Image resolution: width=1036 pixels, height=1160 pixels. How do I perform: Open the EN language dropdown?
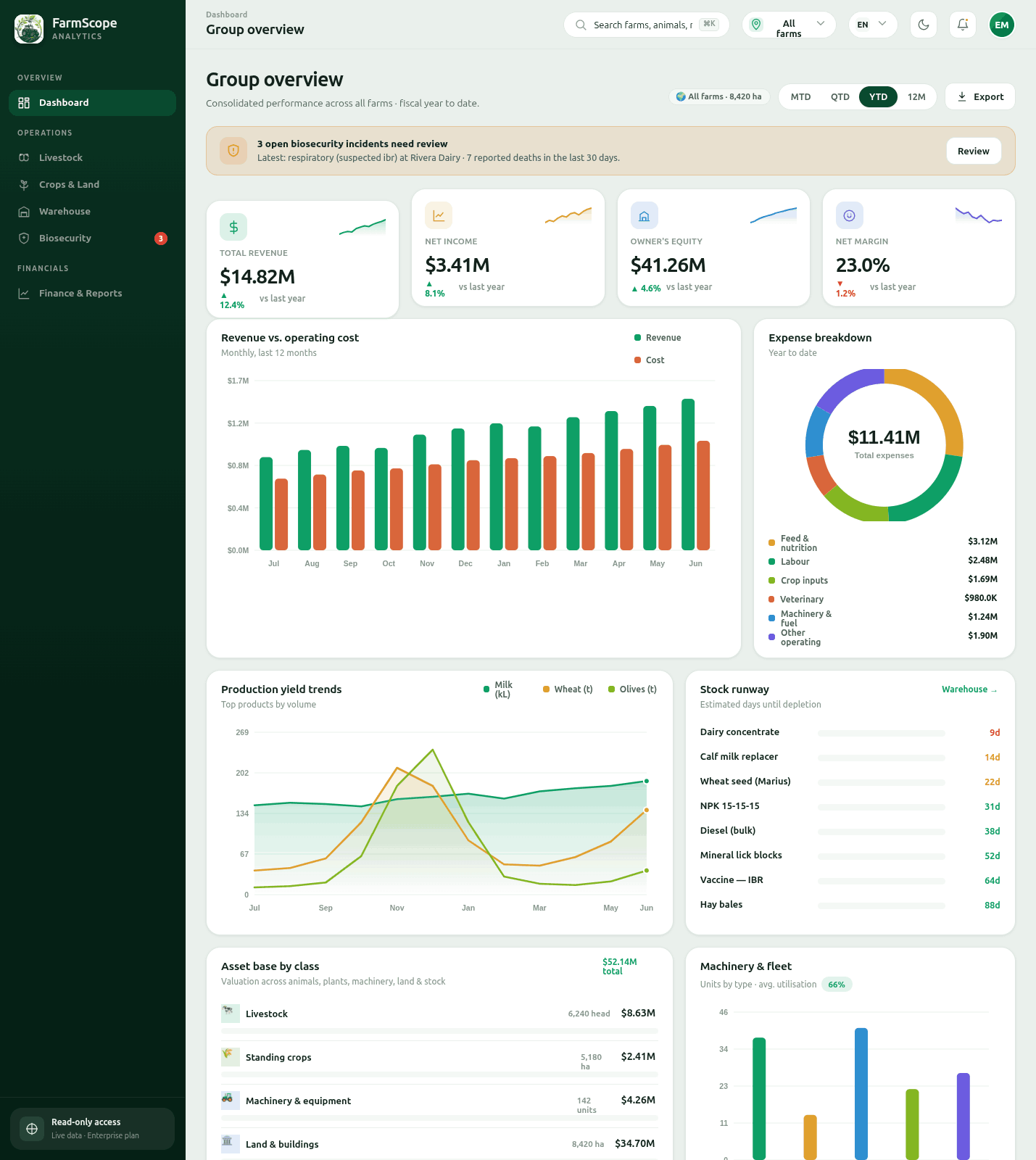[x=873, y=25]
